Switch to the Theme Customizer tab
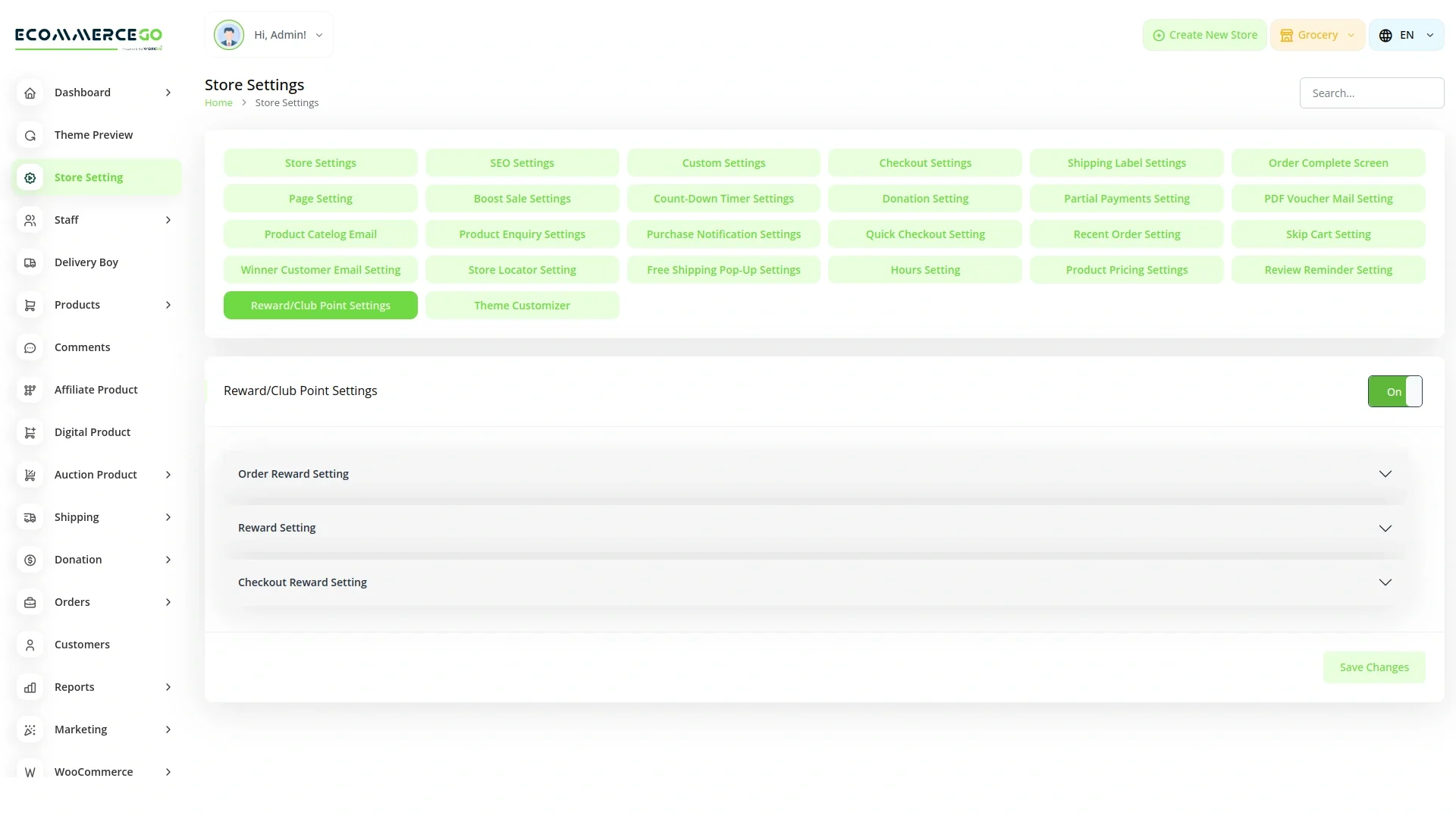 (x=522, y=306)
